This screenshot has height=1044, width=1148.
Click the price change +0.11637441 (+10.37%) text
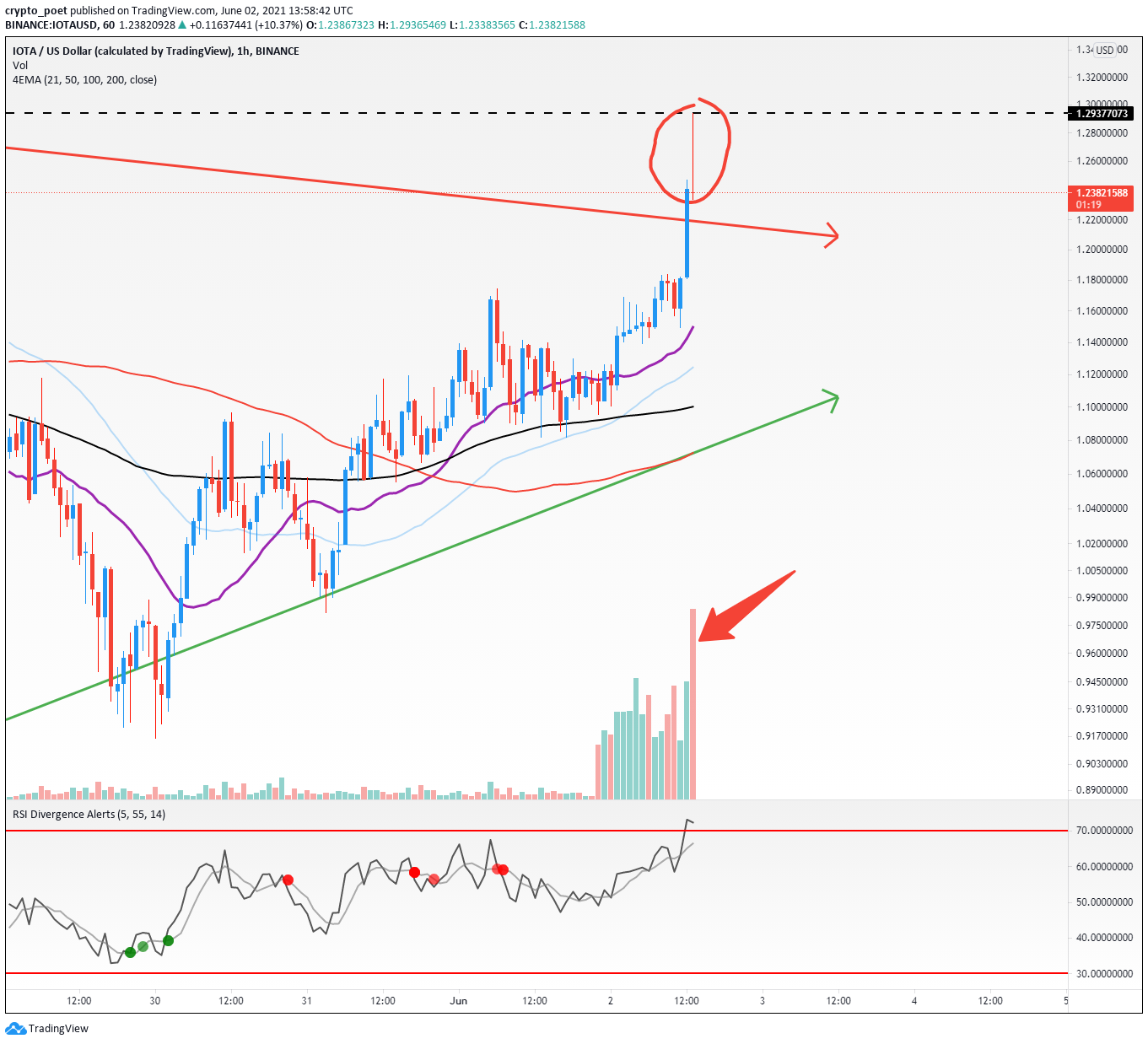point(246,25)
